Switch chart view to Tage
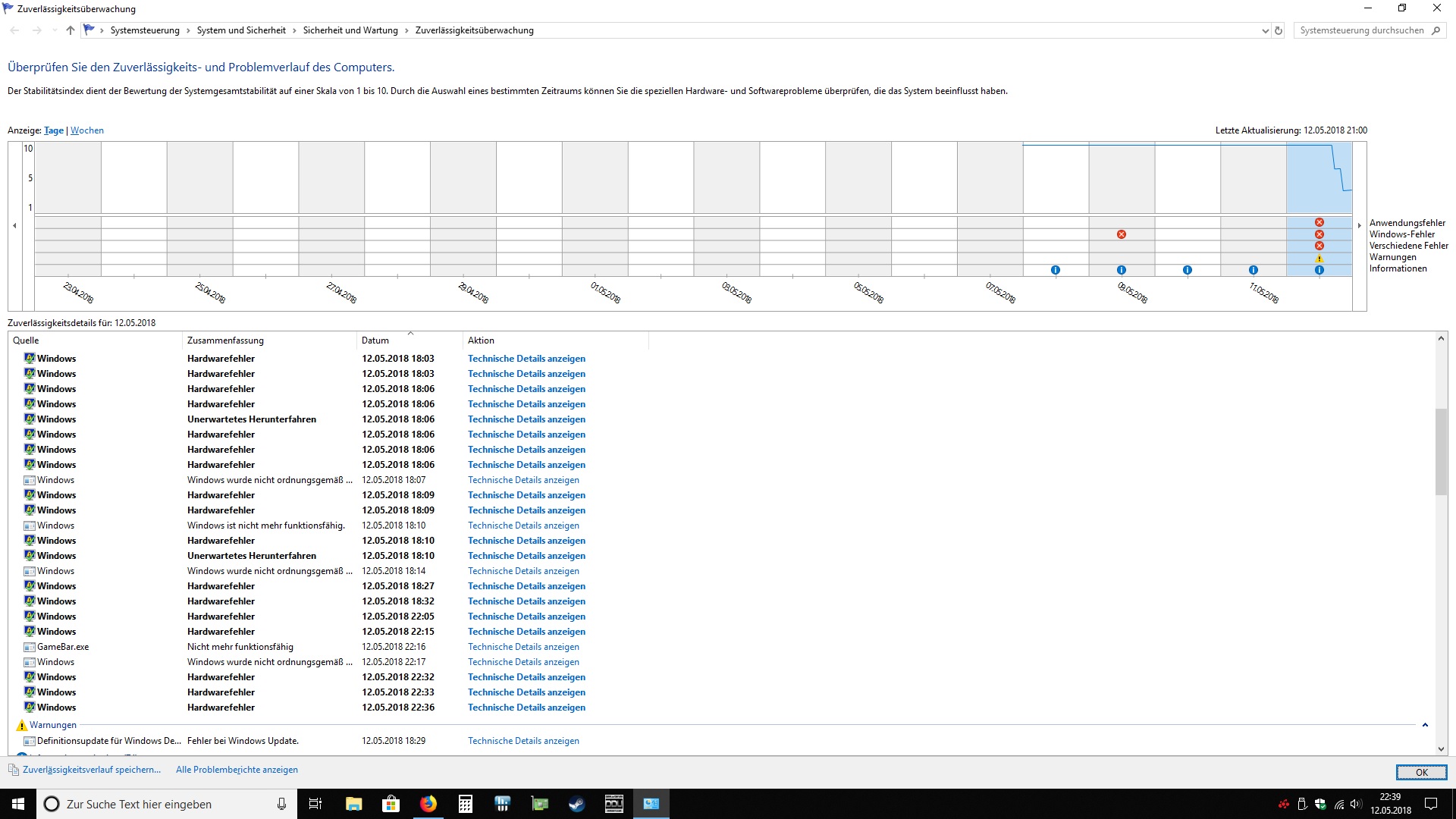This screenshot has height=819, width=1456. tap(54, 130)
